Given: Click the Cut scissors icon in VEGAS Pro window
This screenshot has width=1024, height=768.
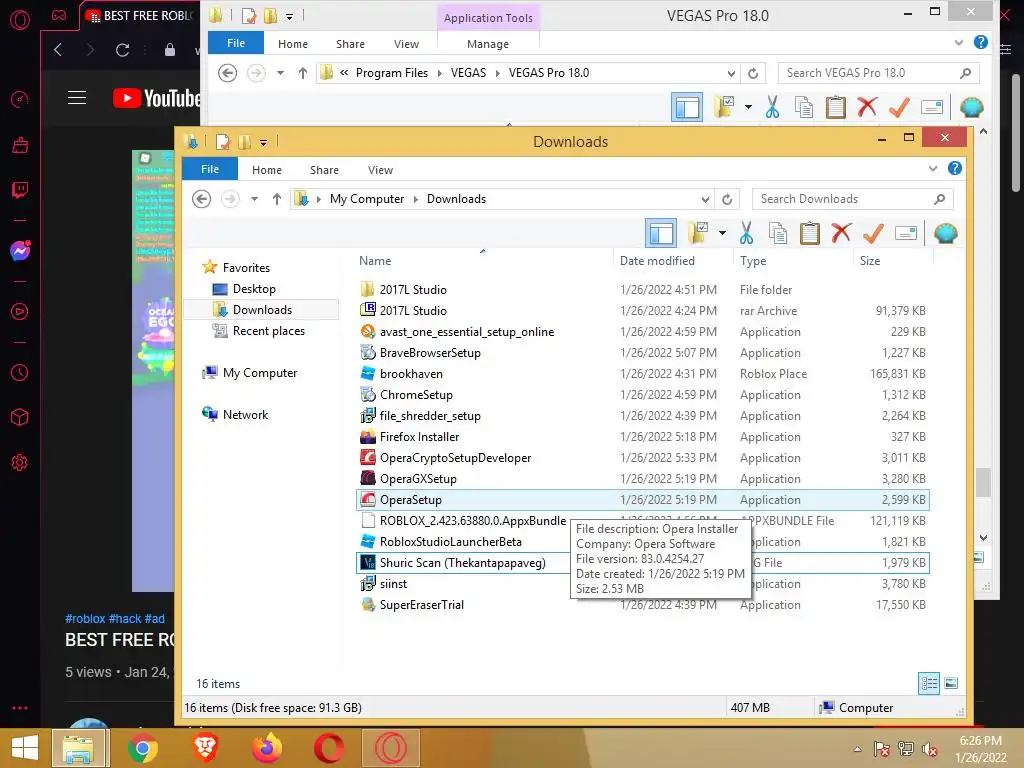Looking at the screenshot, I should coord(773,107).
